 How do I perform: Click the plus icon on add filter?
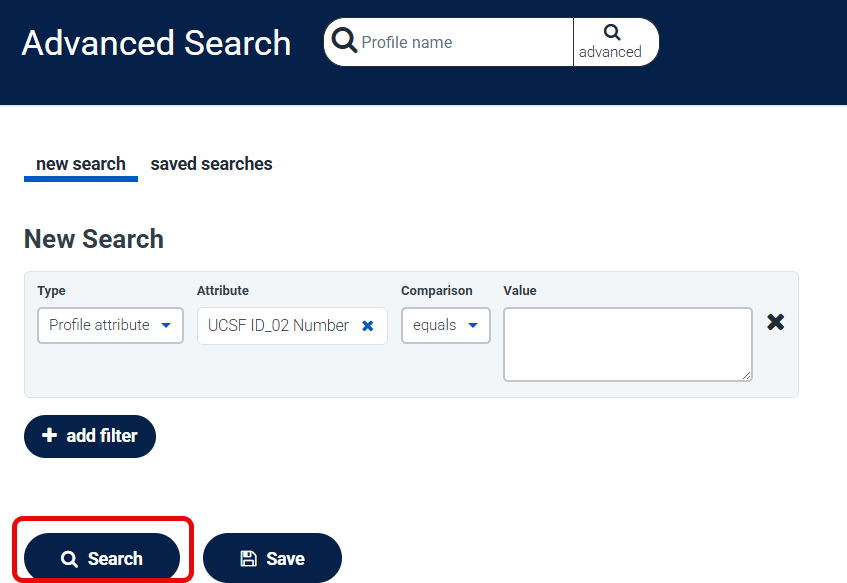(51, 435)
